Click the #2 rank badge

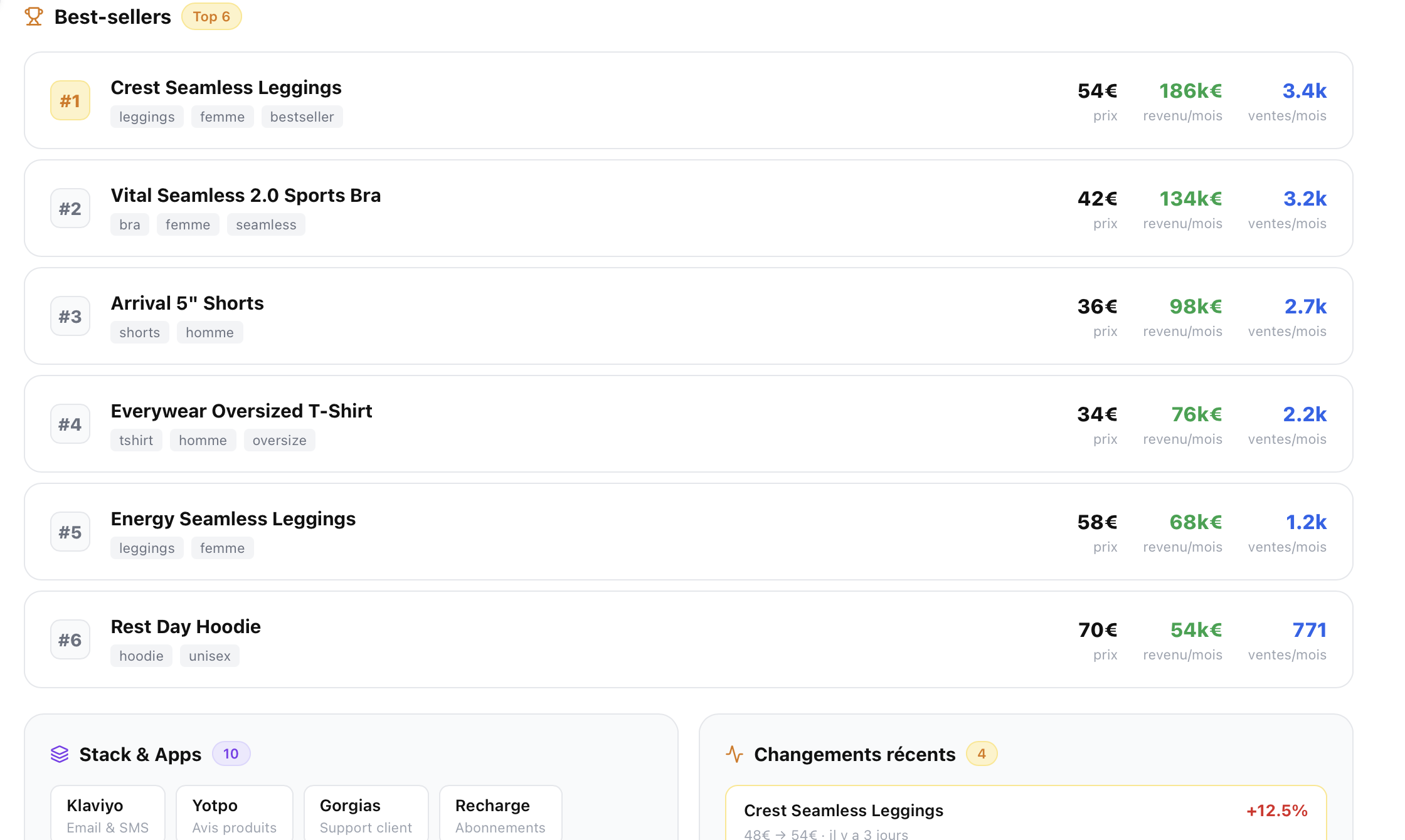point(70,208)
